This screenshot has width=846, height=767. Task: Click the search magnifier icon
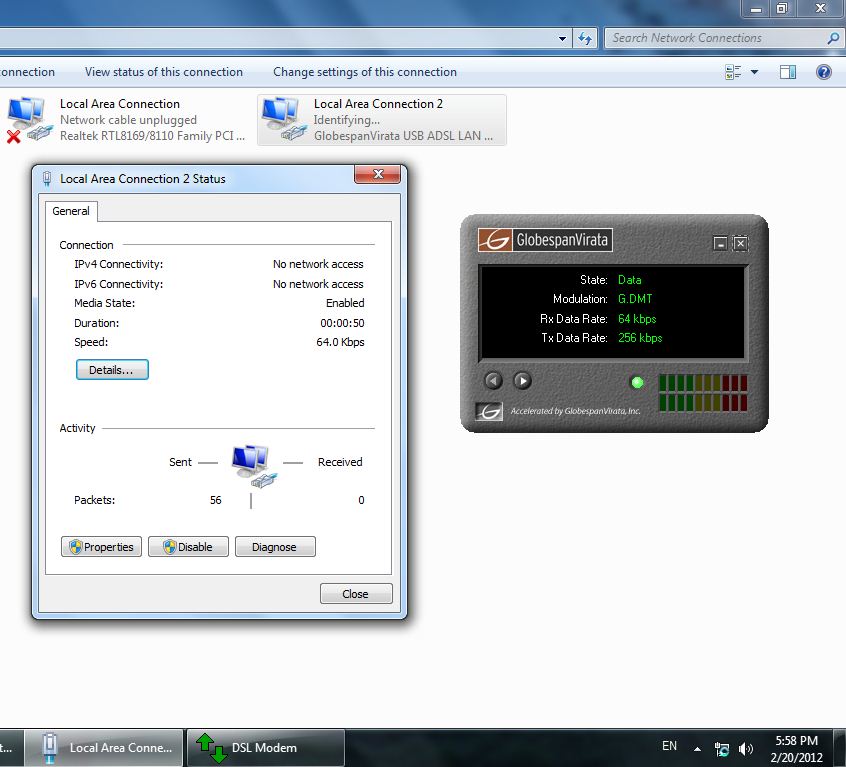833,38
